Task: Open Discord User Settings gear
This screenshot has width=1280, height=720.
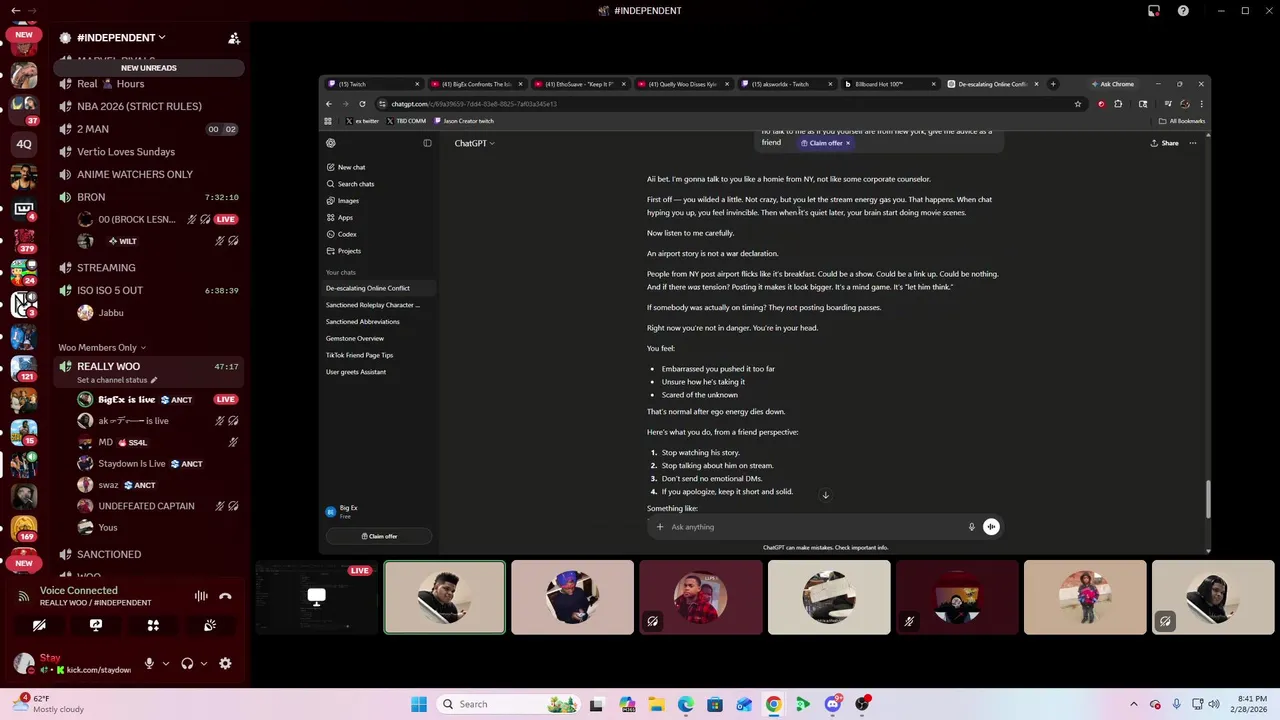Action: point(225,663)
